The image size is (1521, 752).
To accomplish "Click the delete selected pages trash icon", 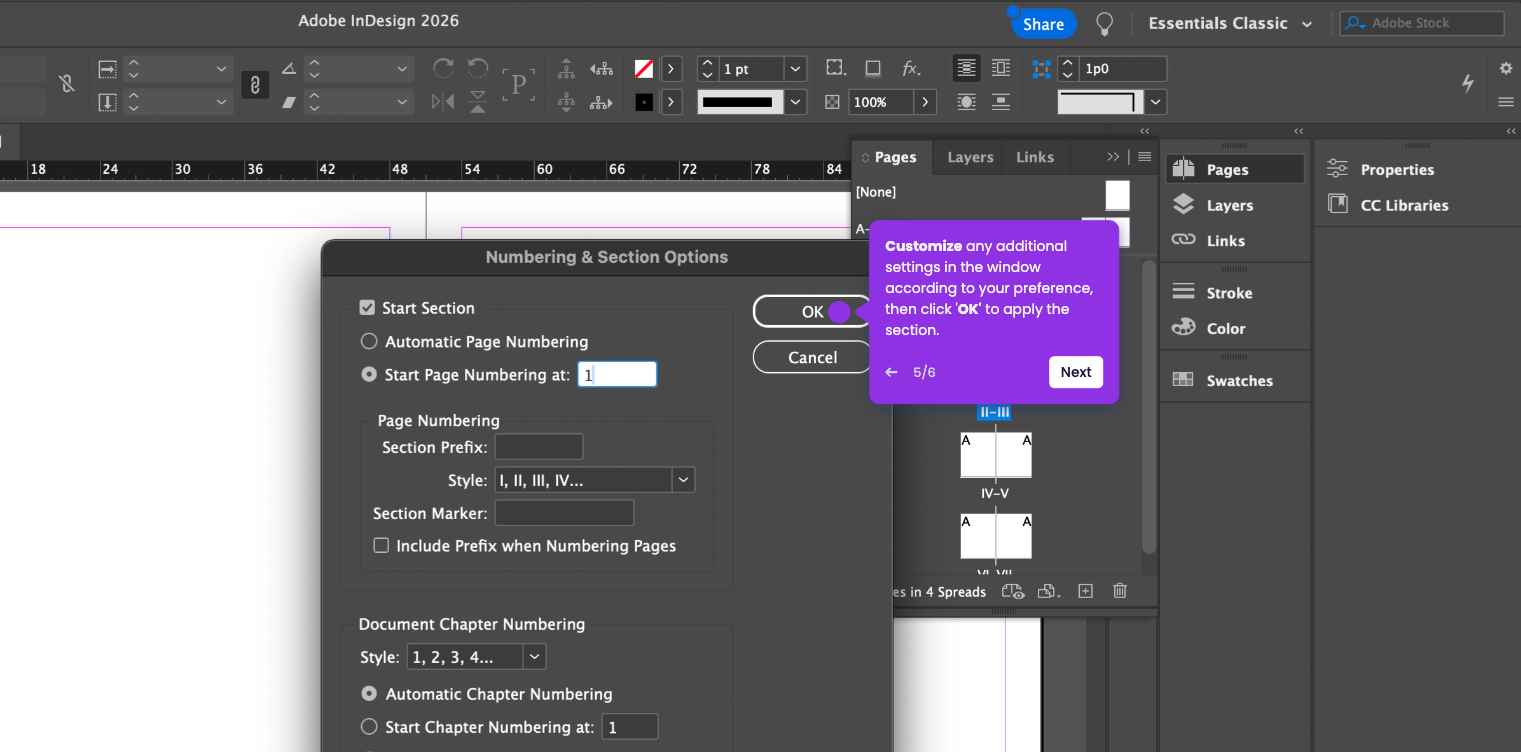I will (1120, 591).
